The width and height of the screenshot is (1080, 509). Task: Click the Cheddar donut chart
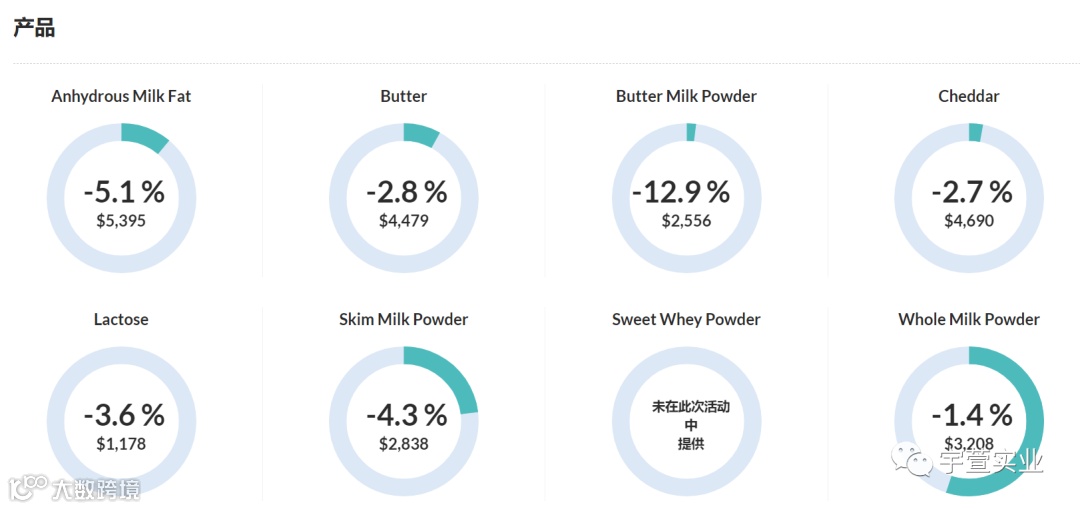click(x=969, y=198)
